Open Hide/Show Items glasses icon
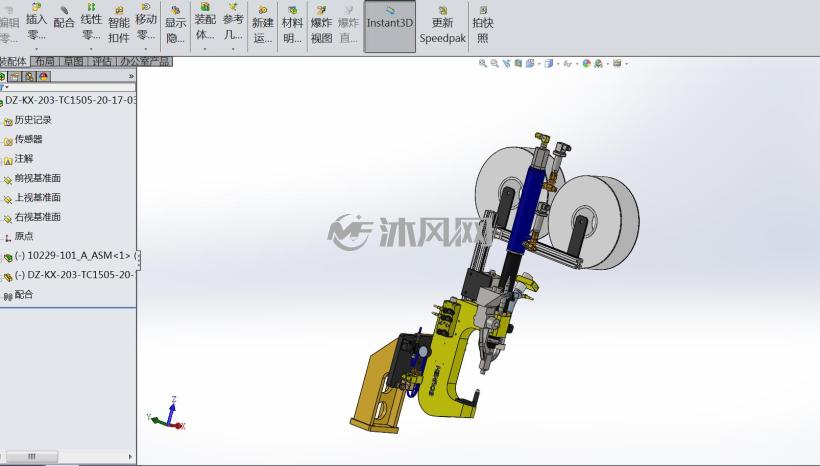The image size is (820, 466). (x=567, y=63)
